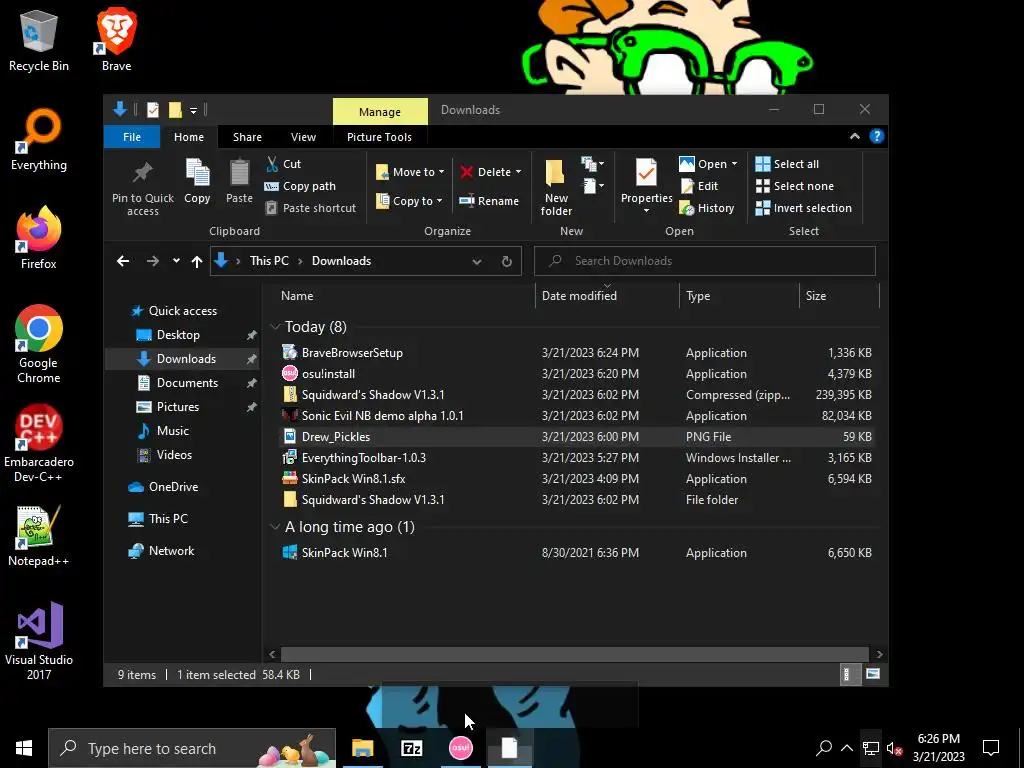This screenshot has height=768, width=1024.
Task: Collapse the A long time ago group
Action: click(x=275, y=527)
